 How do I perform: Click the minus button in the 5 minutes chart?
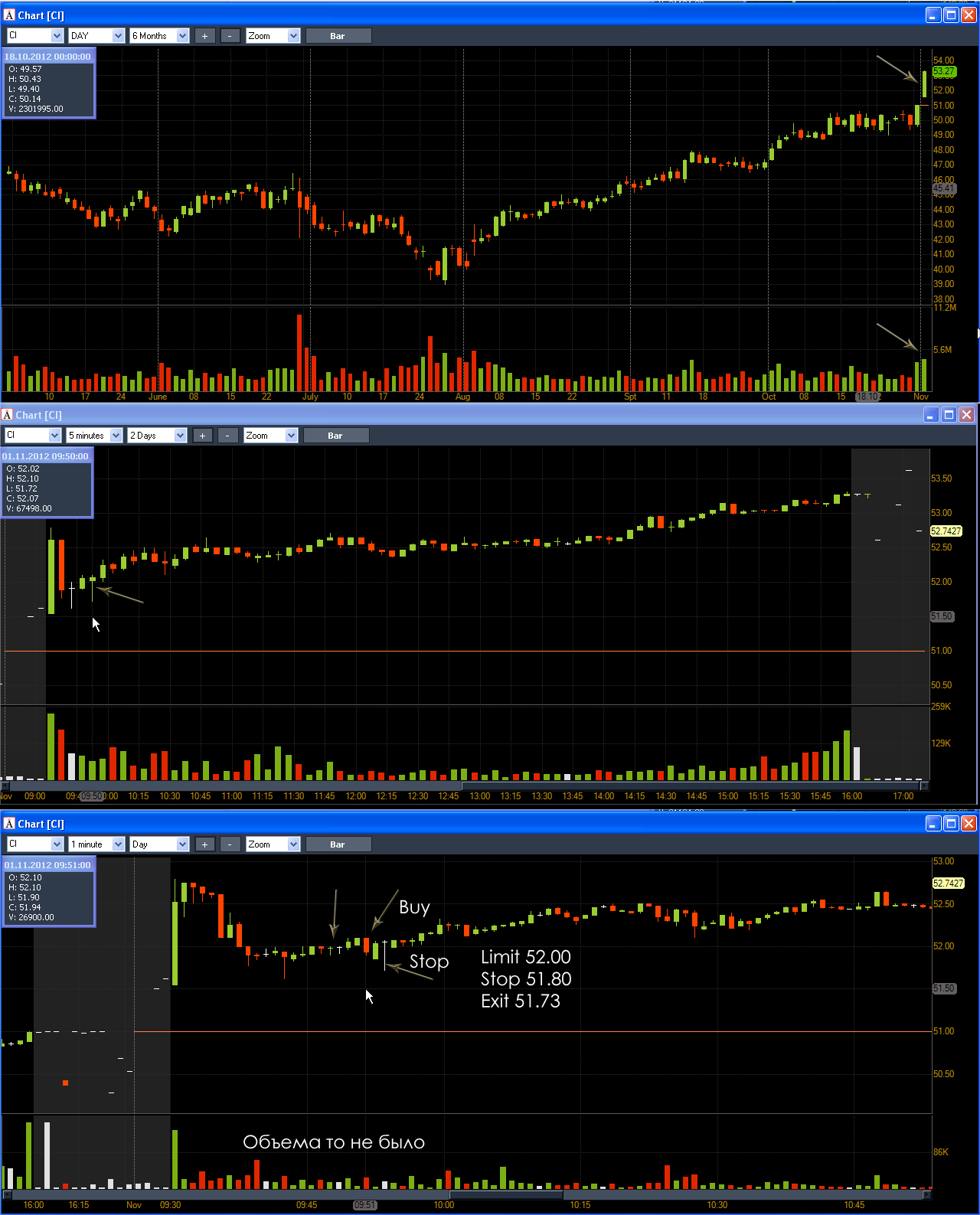227,436
